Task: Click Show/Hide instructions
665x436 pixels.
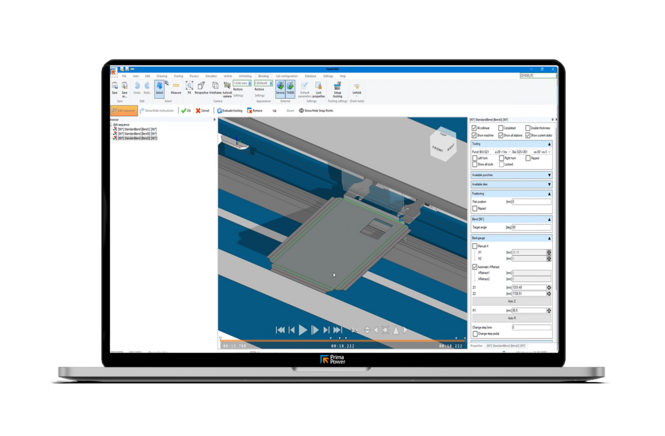Action: (x=157, y=111)
